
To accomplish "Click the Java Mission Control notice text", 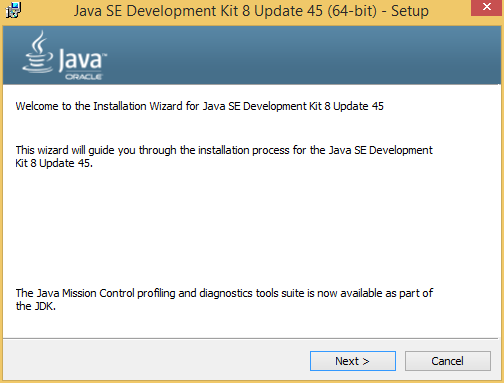I will (224, 299).
